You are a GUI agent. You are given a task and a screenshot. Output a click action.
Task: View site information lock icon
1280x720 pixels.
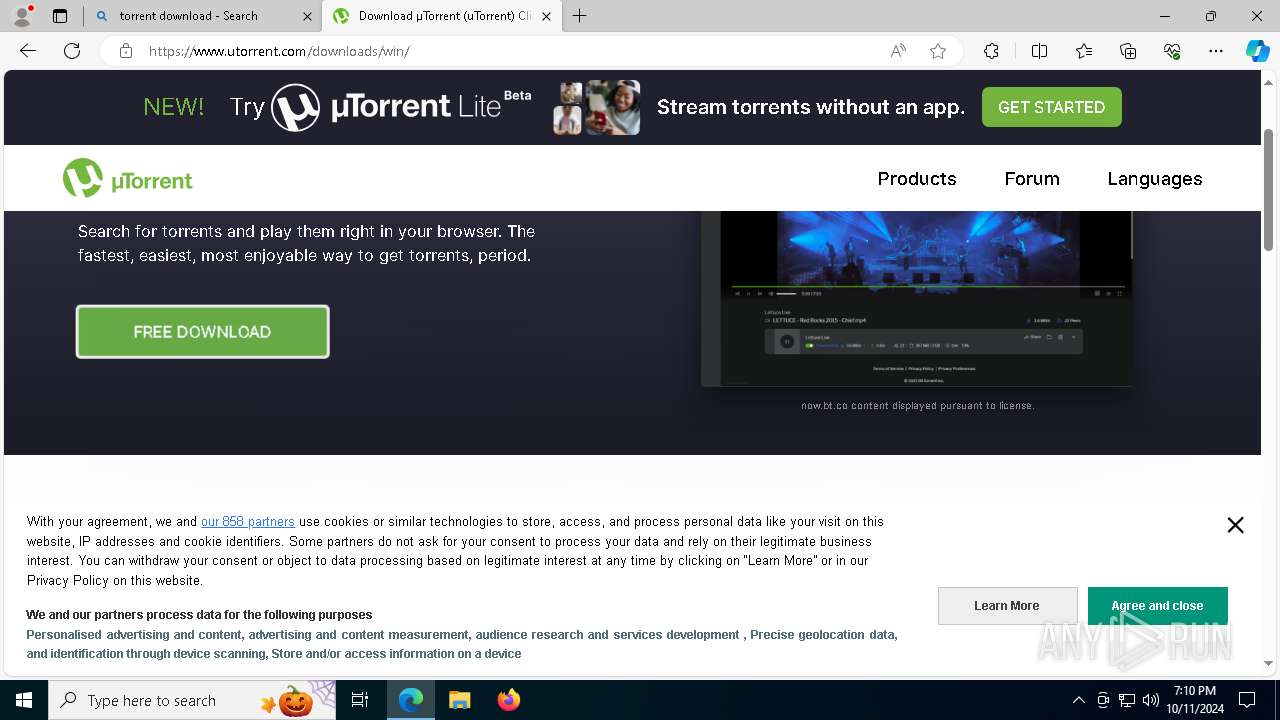tap(126, 51)
